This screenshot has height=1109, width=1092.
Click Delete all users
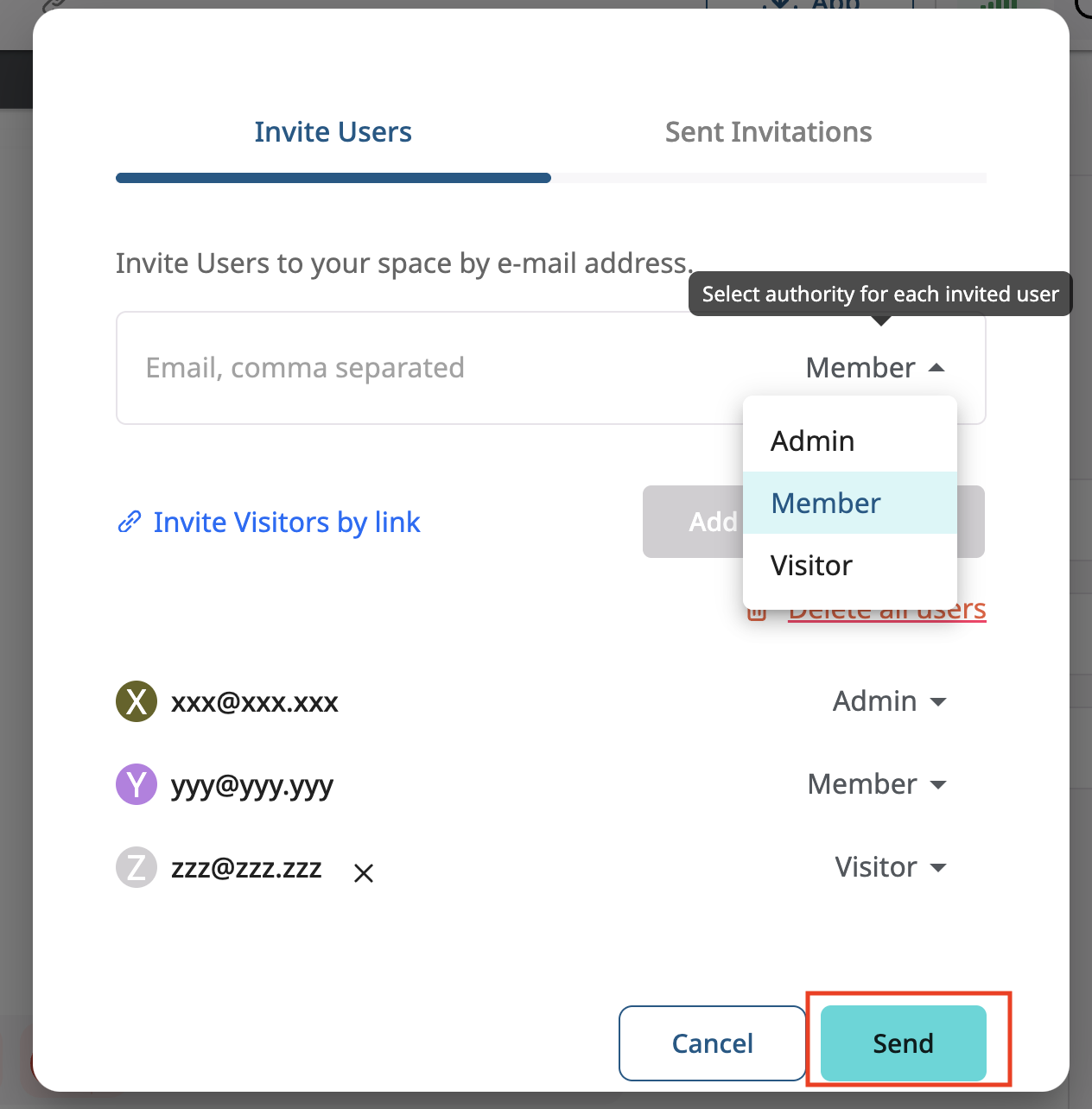pyautogui.click(x=886, y=609)
